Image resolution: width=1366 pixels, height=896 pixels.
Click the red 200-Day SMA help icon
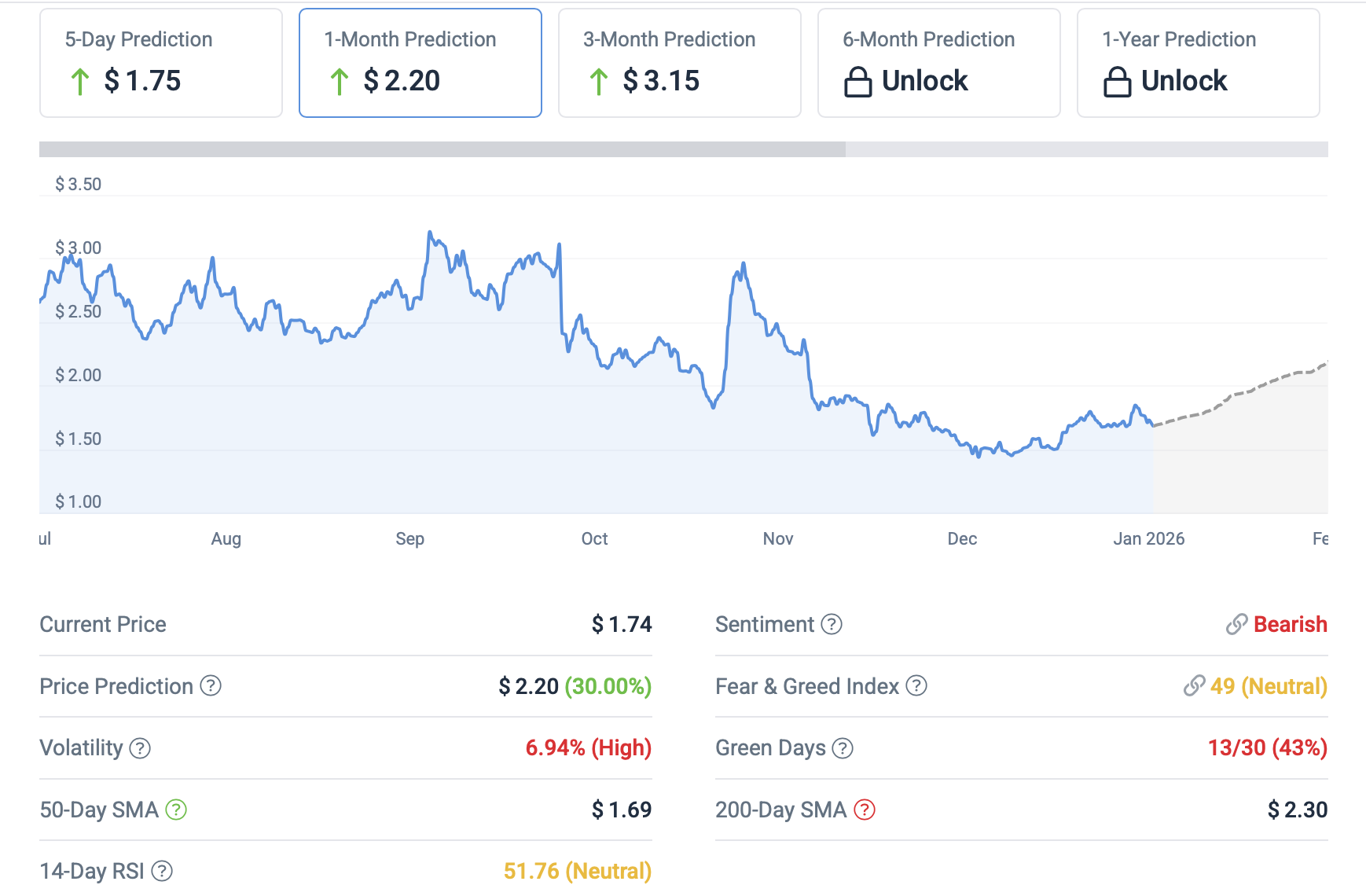point(865,810)
